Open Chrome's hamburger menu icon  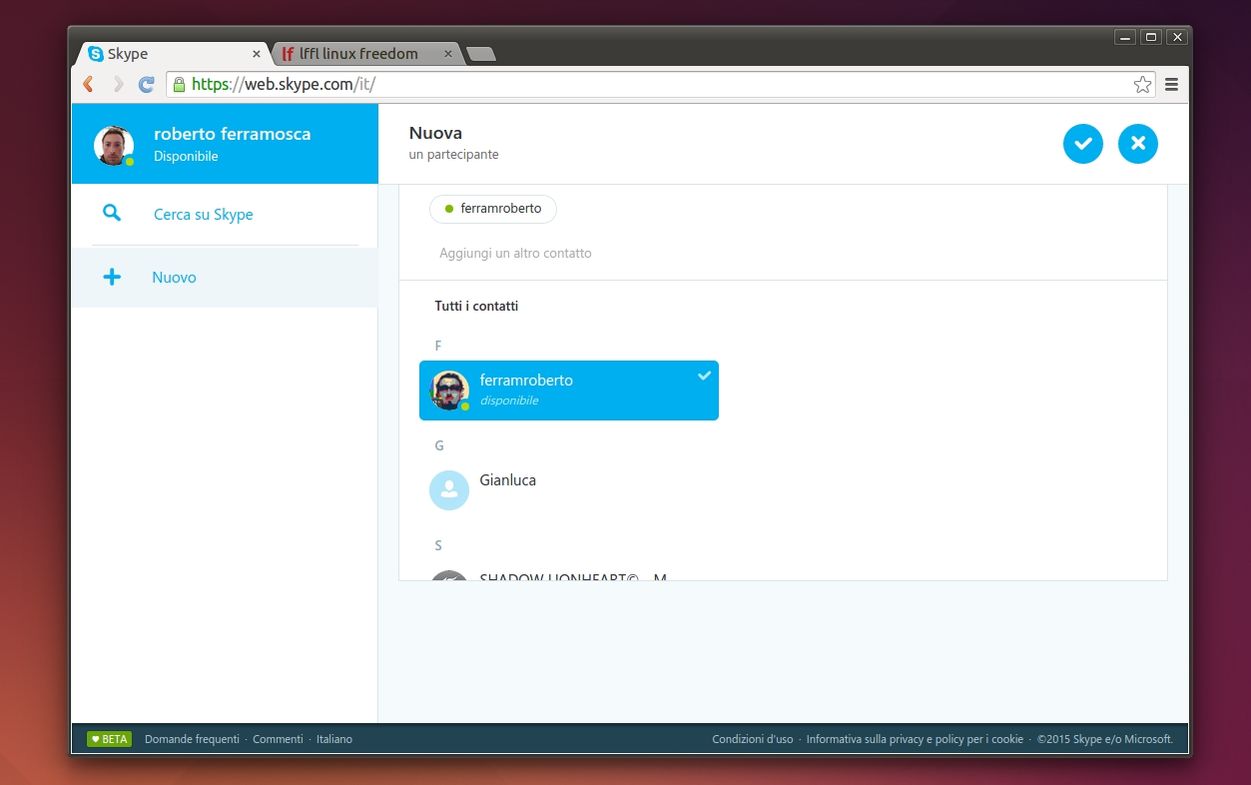1171,84
